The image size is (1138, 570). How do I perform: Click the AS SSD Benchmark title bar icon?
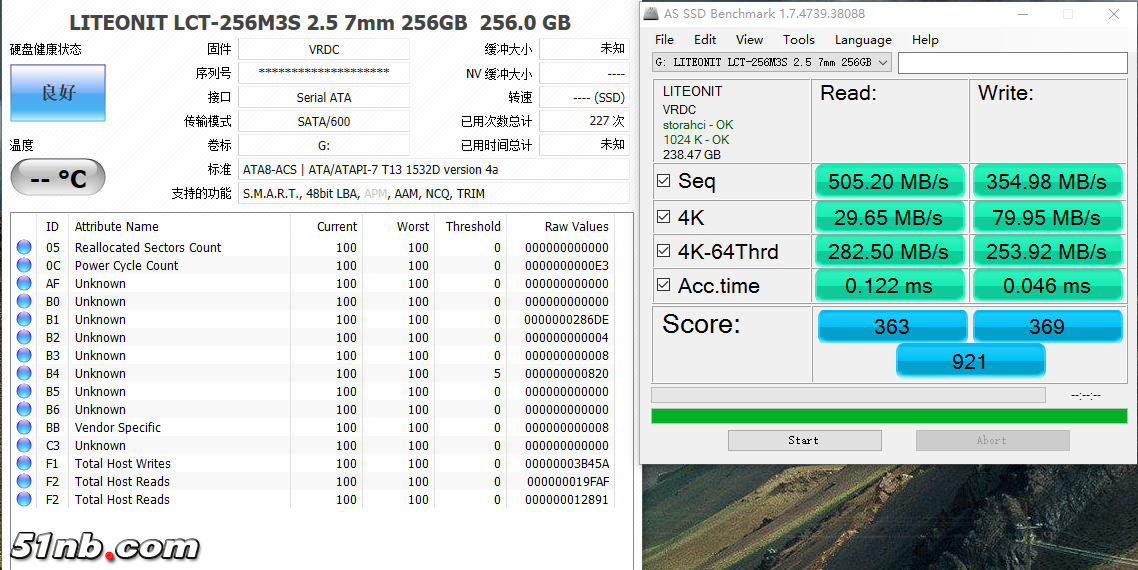[651, 14]
